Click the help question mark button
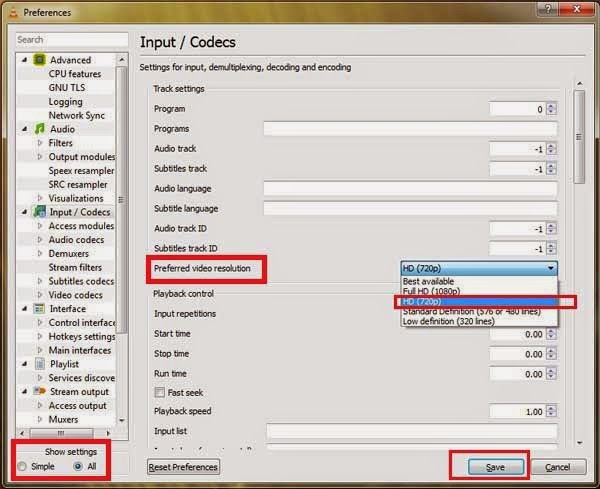Image resolution: width=600 pixels, height=489 pixels. [x=548, y=9]
